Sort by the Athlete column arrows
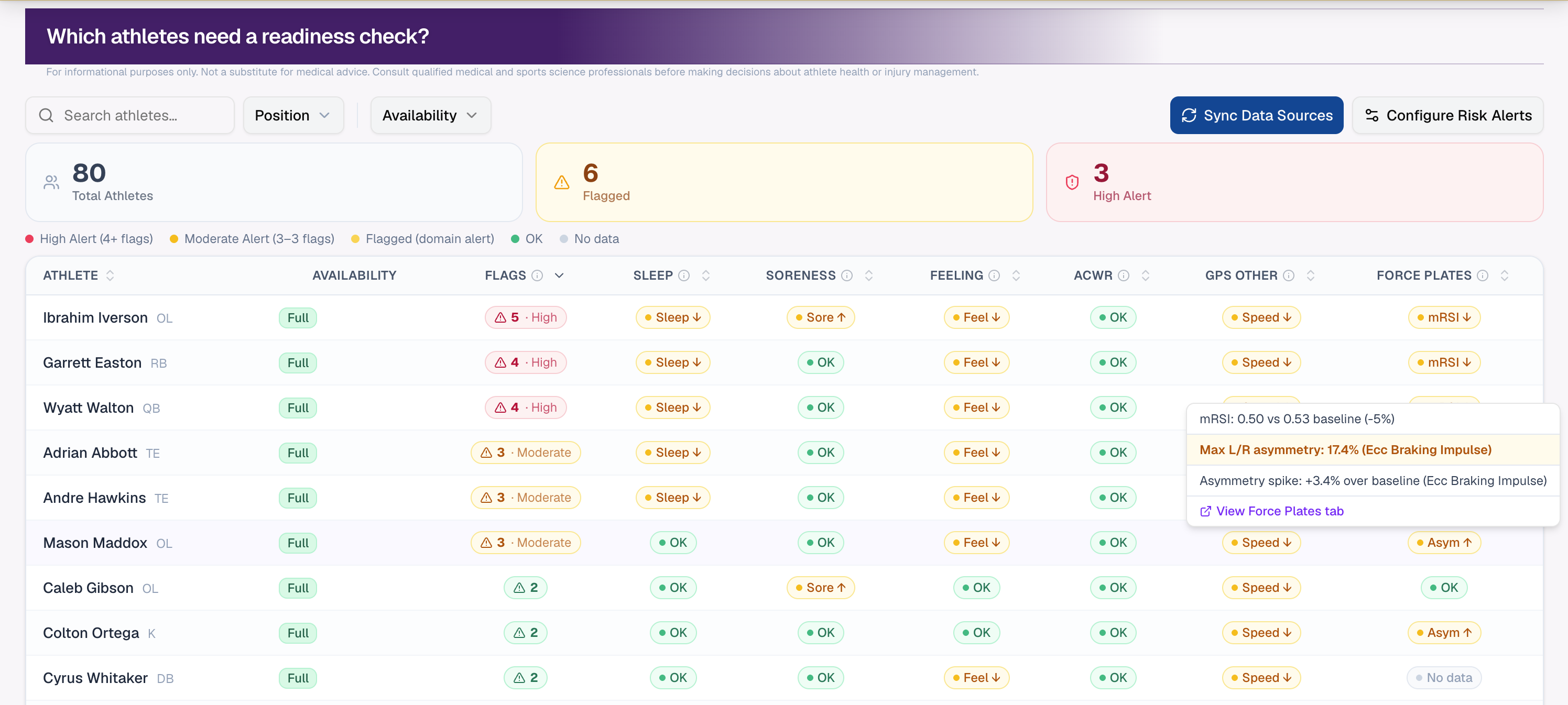The height and width of the screenshot is (705, 1568). (110, 276)
